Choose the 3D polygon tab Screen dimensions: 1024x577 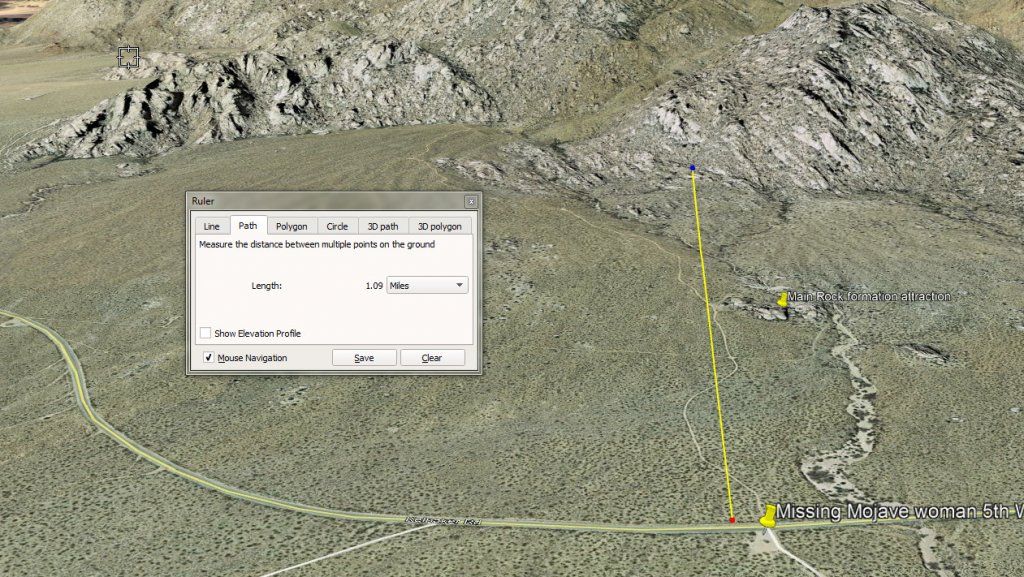(x=439, y=226)
